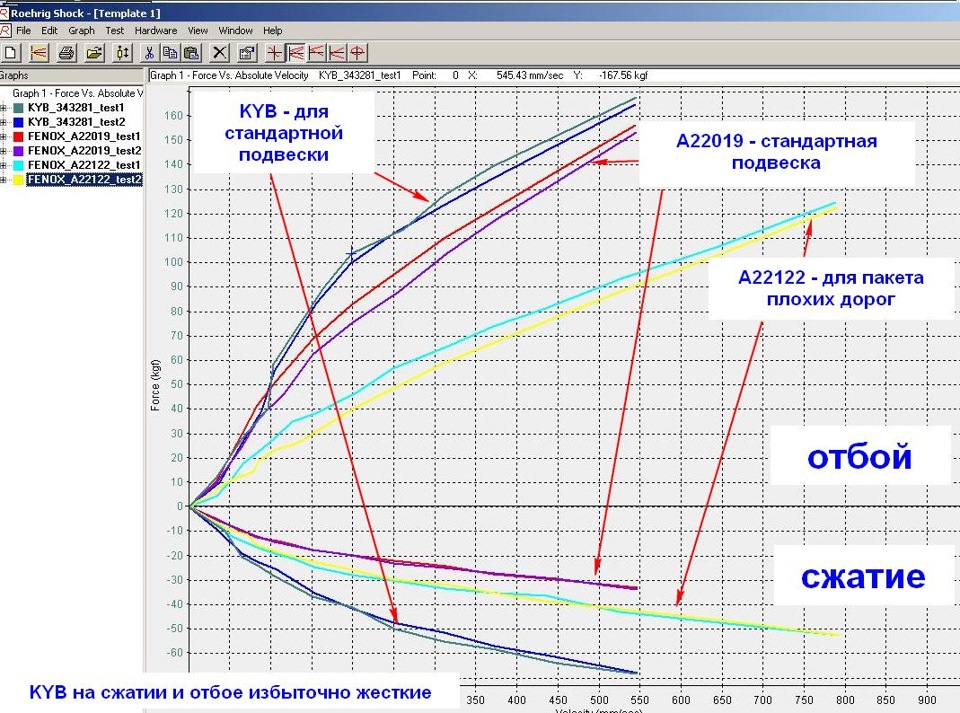The height and width of the screenshot is (713, 960).
Task: Click the purple swatch for FENOX_A22019_test2
Action: pyautogui.click(x=18, y=151)
